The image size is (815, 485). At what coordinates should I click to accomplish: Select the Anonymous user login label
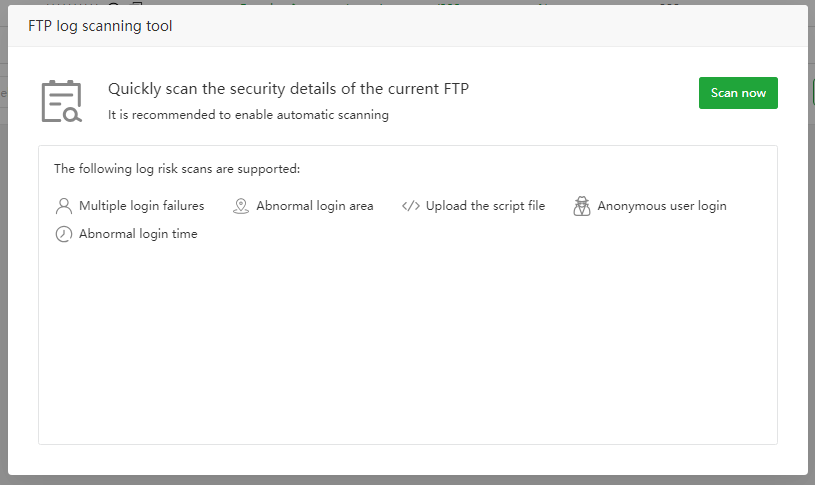[662, 206]
